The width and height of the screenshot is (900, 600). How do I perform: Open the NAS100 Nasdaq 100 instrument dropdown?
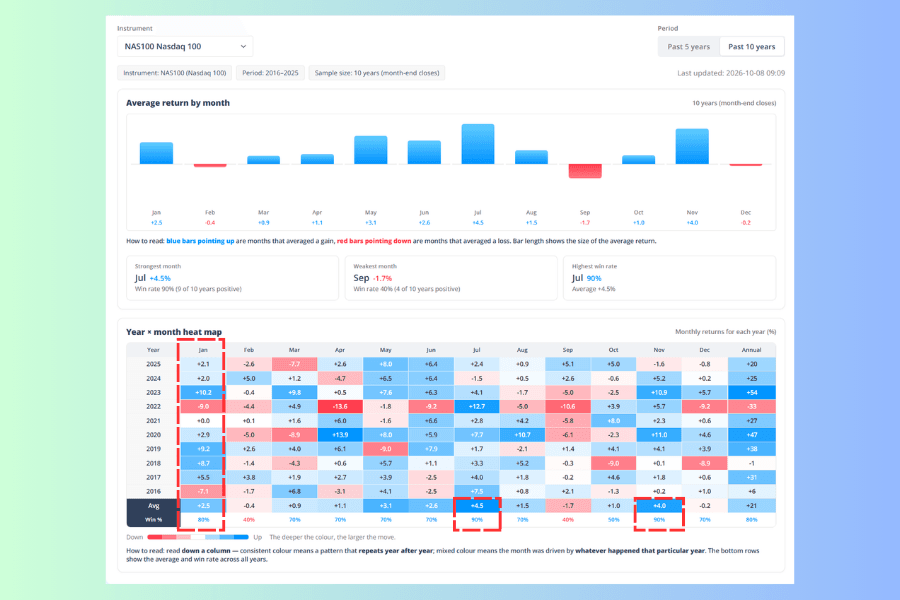[x=185, y=47]
